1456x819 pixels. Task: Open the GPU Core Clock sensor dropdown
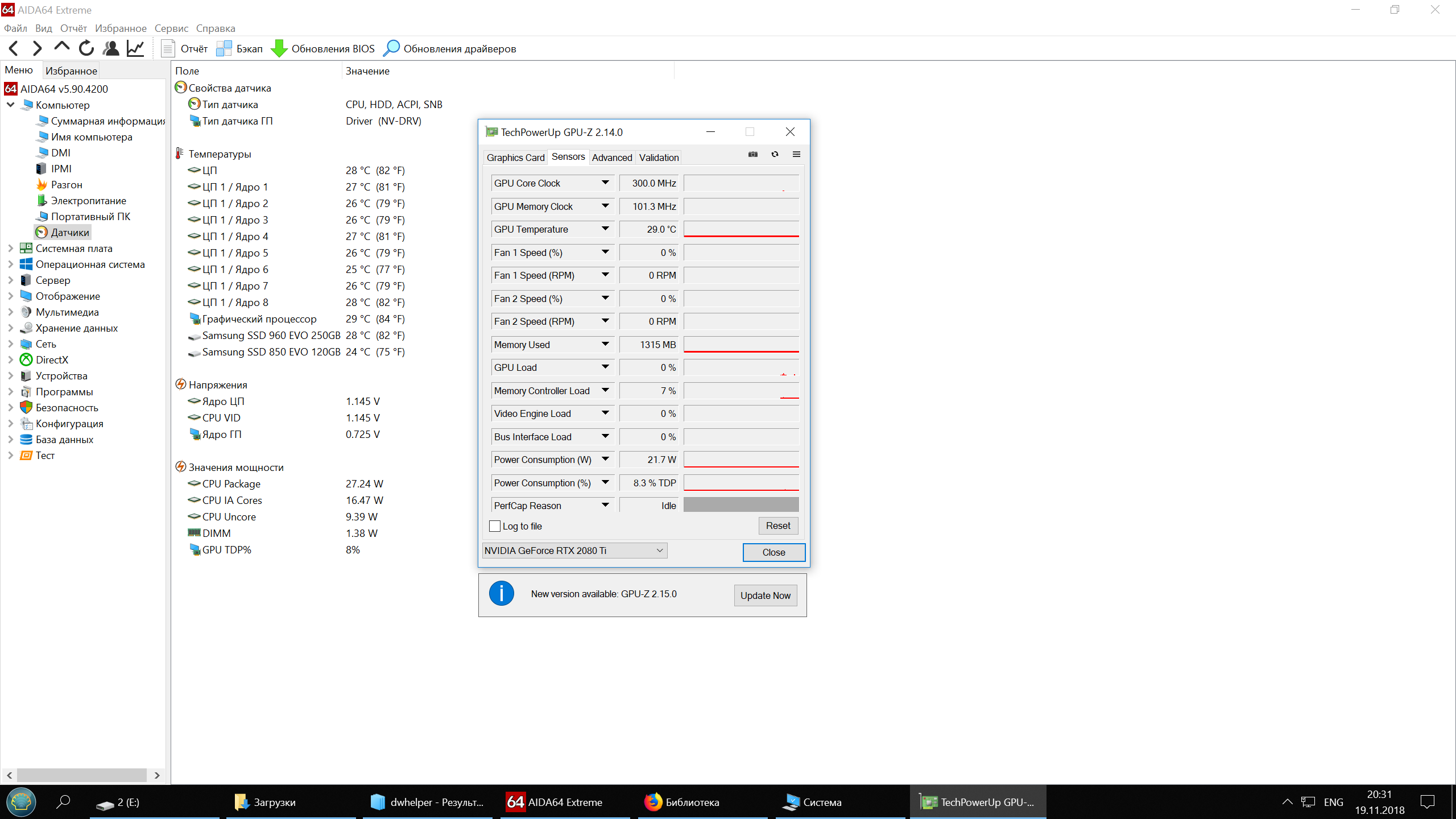pos(605,183)
